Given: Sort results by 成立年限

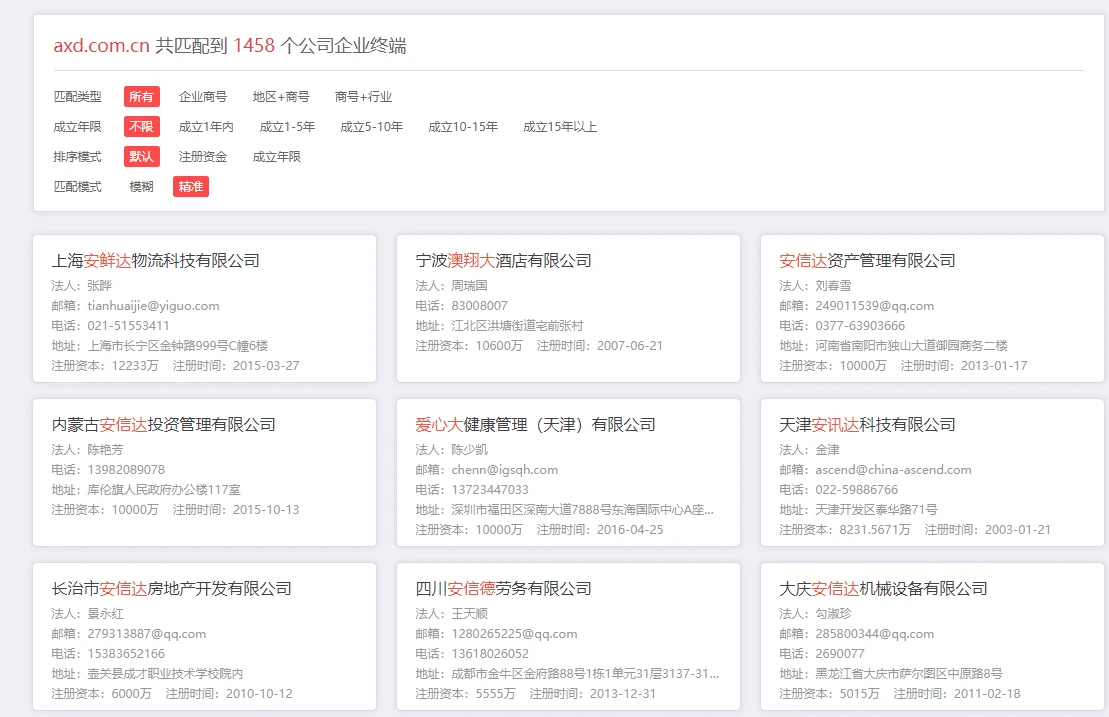Looking at the screenshot, I should click(x=276, y=157).
